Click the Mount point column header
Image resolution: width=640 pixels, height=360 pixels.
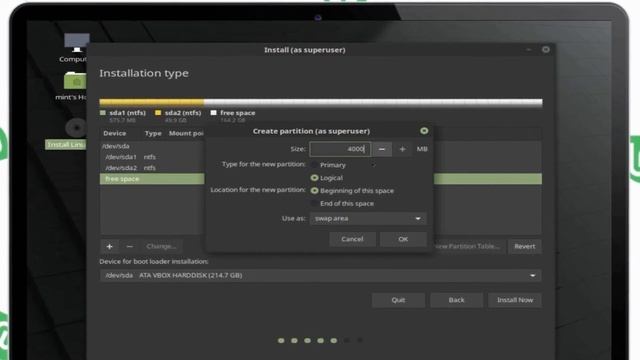coord(186,133)
